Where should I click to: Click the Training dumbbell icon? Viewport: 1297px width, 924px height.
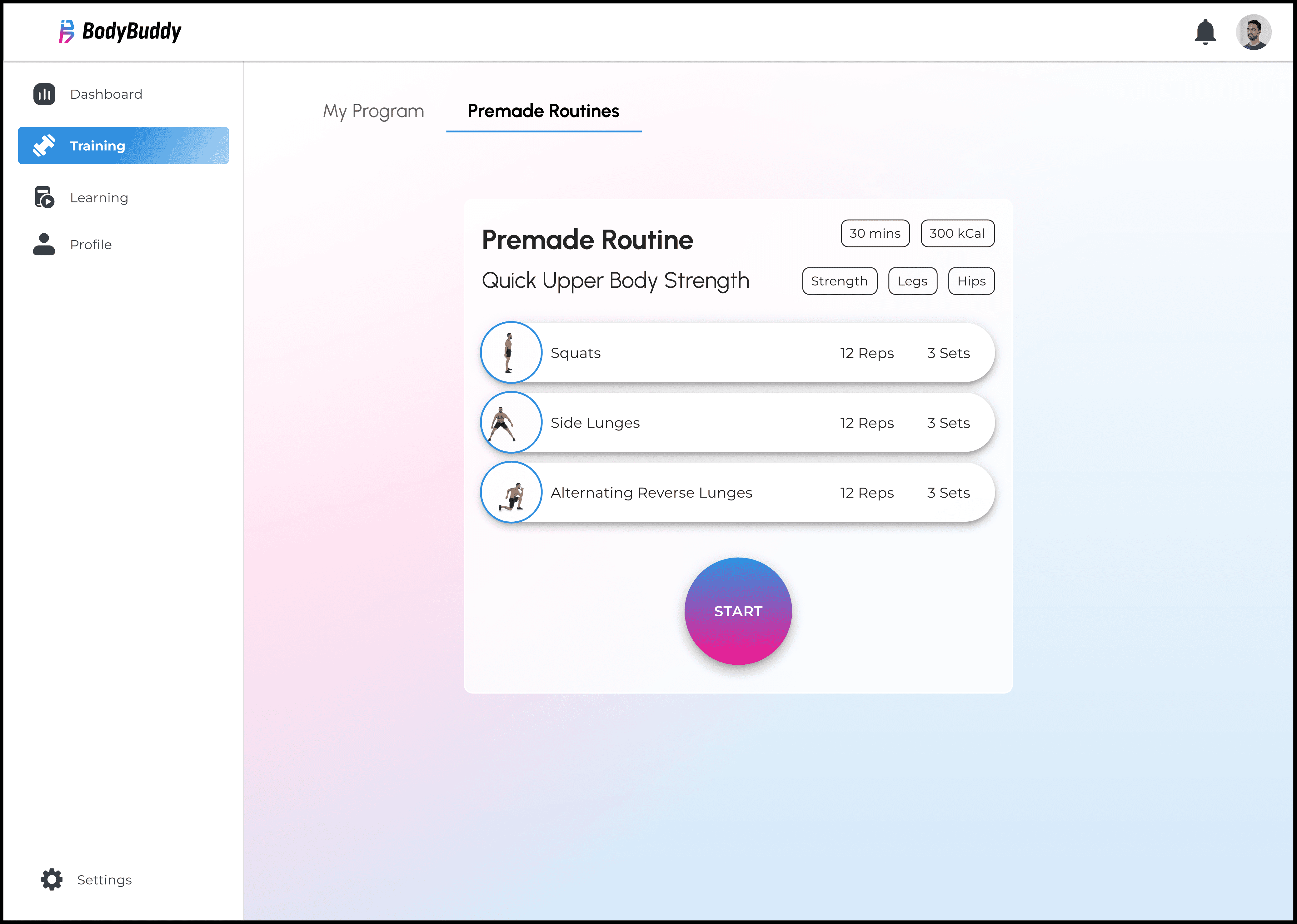(44, 146)
